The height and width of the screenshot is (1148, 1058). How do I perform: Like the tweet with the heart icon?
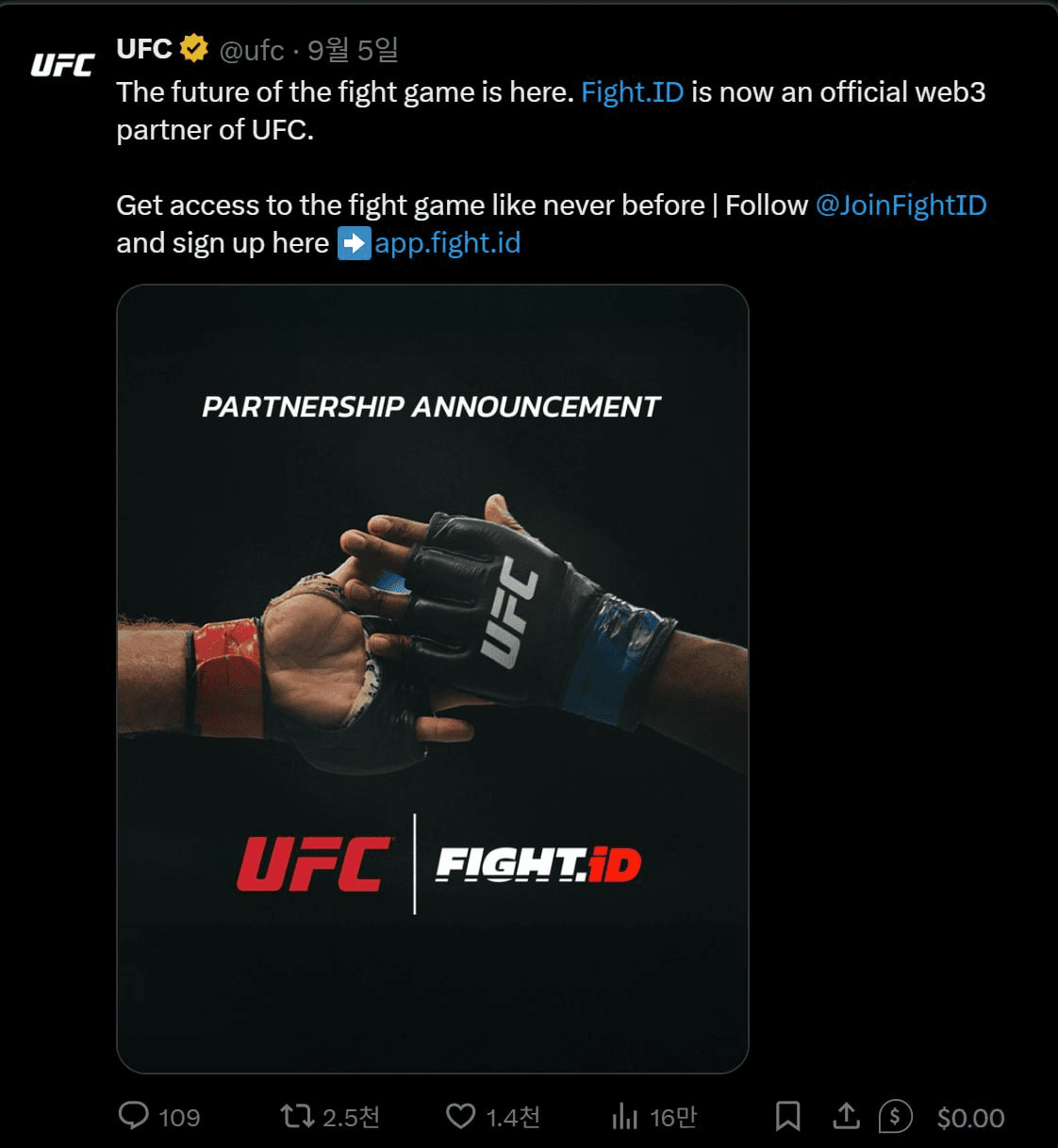pos(460,1117)
